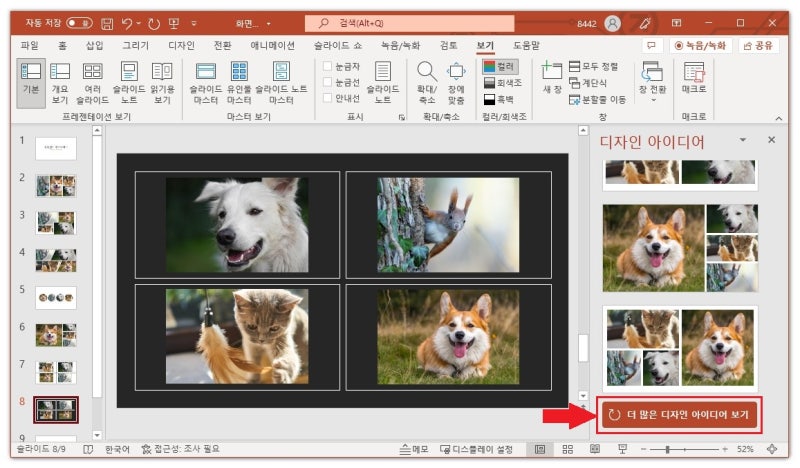Image resolution: width=800 pixels, height=468 pixels.
Task: Click the Undo arrow icon
Action: click(127, 23)
